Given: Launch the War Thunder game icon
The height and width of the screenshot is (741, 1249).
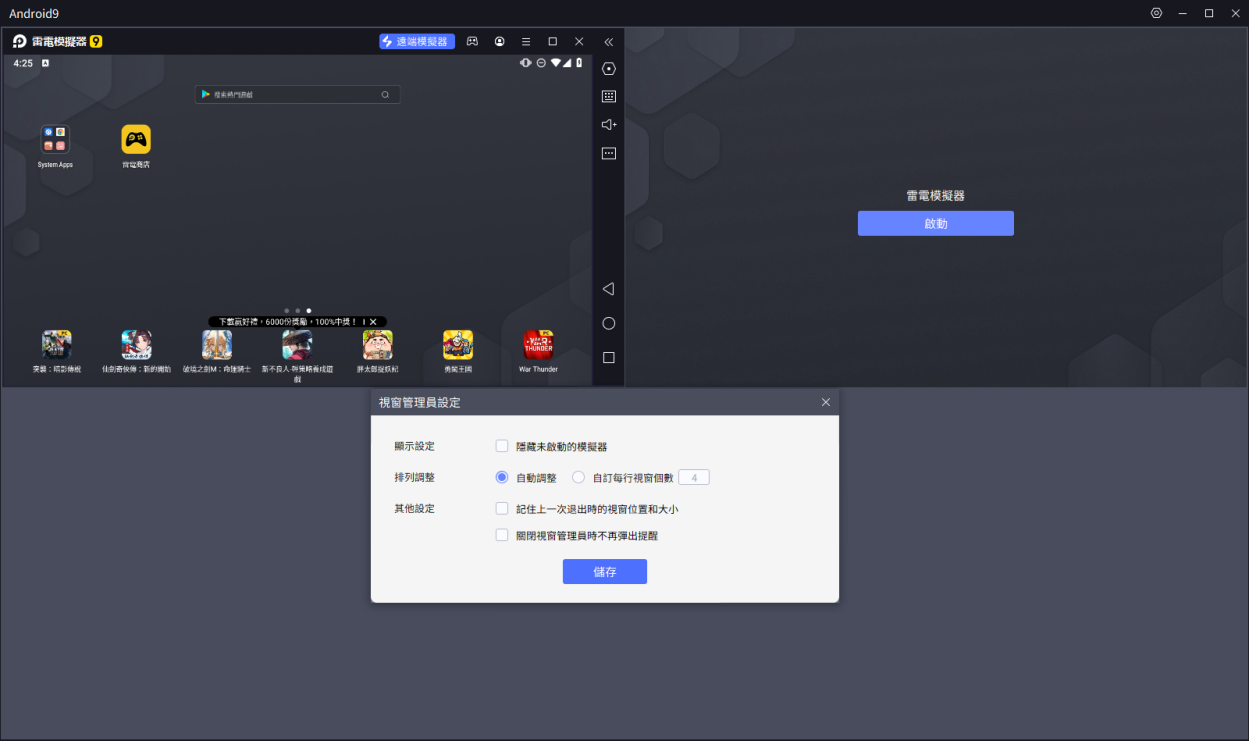Looking at the screenshot, I should 538,345.
